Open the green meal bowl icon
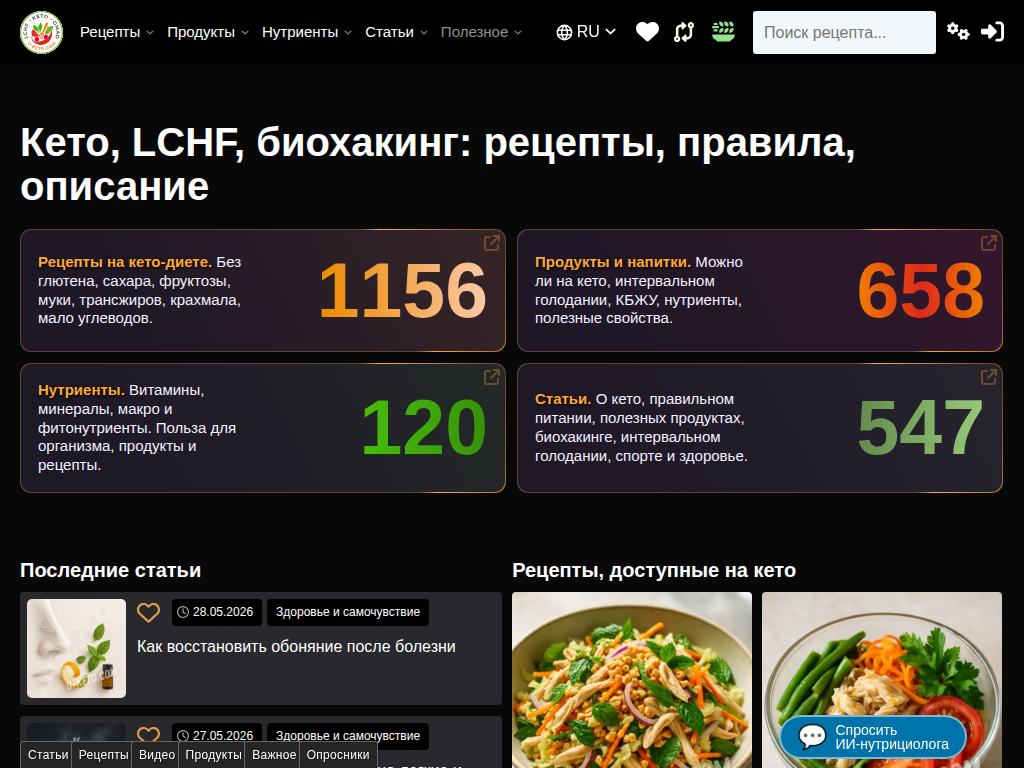The image size is (1024, 768). click(723, 32)
